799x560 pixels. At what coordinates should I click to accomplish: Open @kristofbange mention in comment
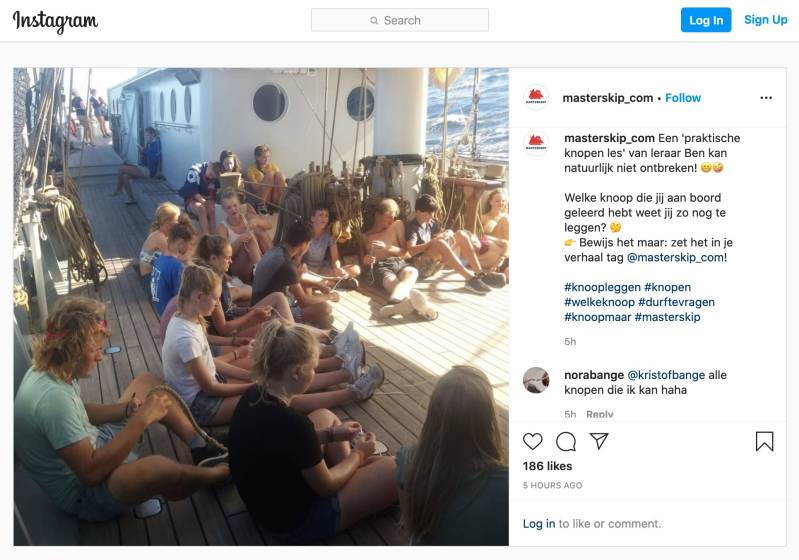pos(666,375)
